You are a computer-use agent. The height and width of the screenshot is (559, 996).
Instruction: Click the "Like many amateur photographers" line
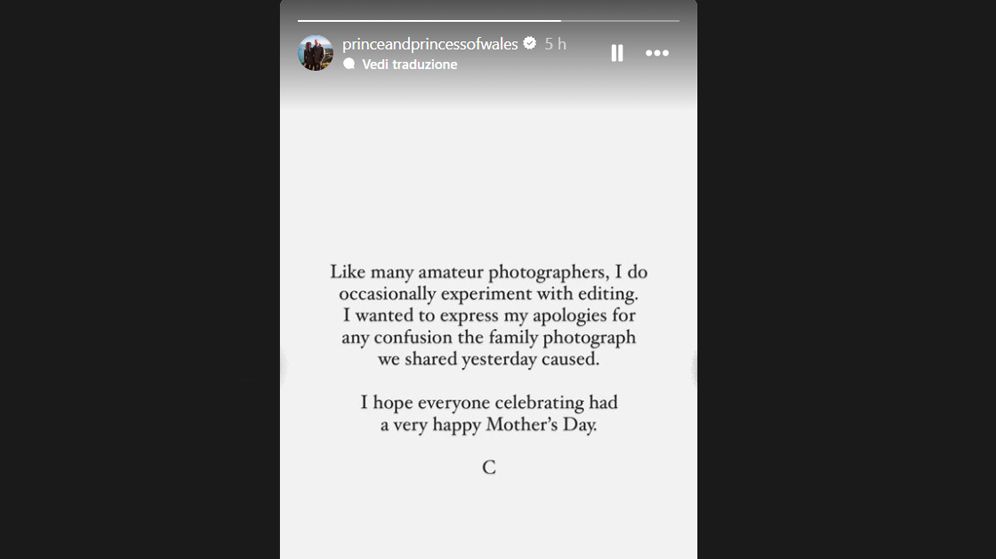pos(489,272)
